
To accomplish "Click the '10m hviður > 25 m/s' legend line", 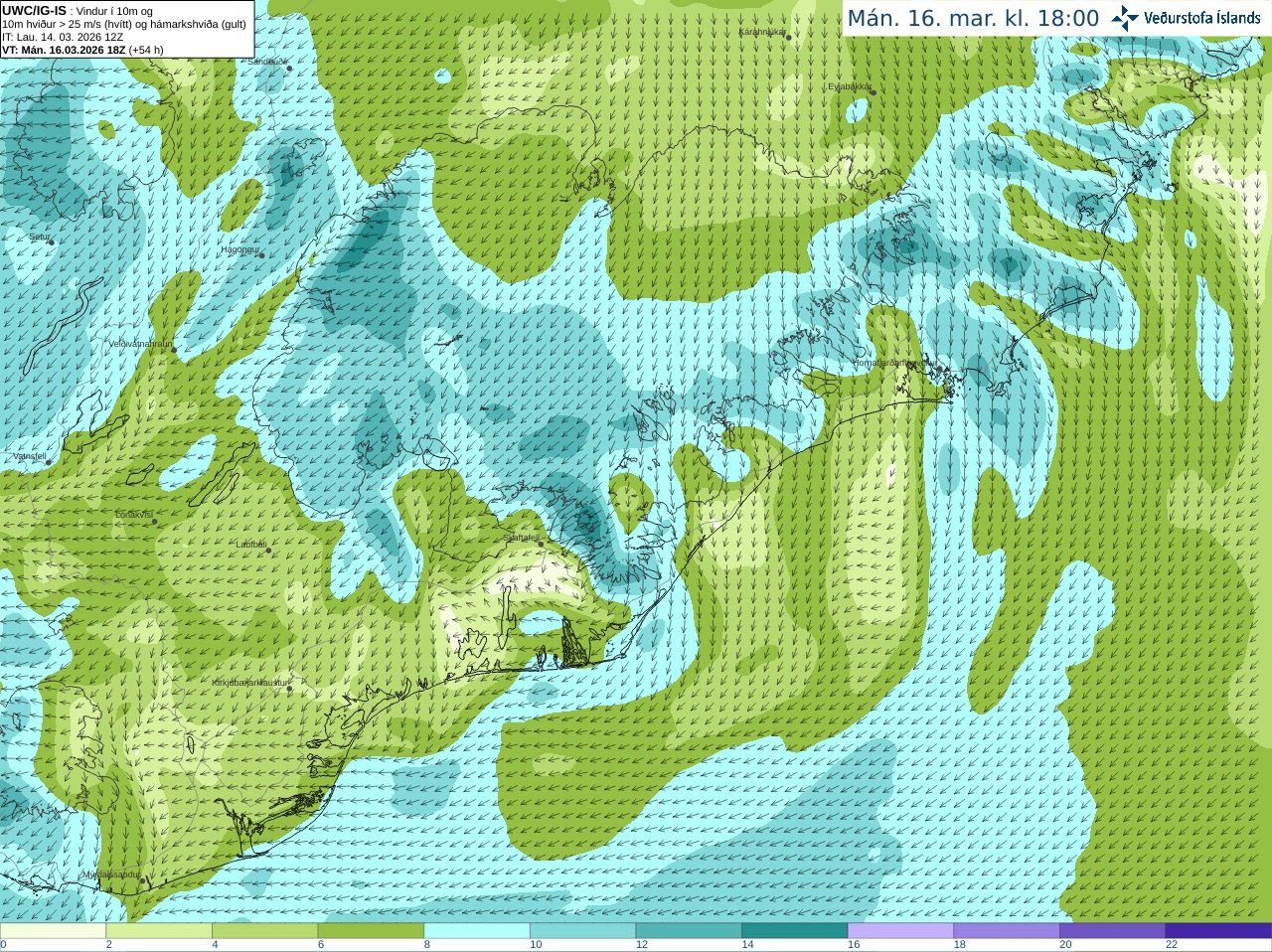I will [124, 24].
